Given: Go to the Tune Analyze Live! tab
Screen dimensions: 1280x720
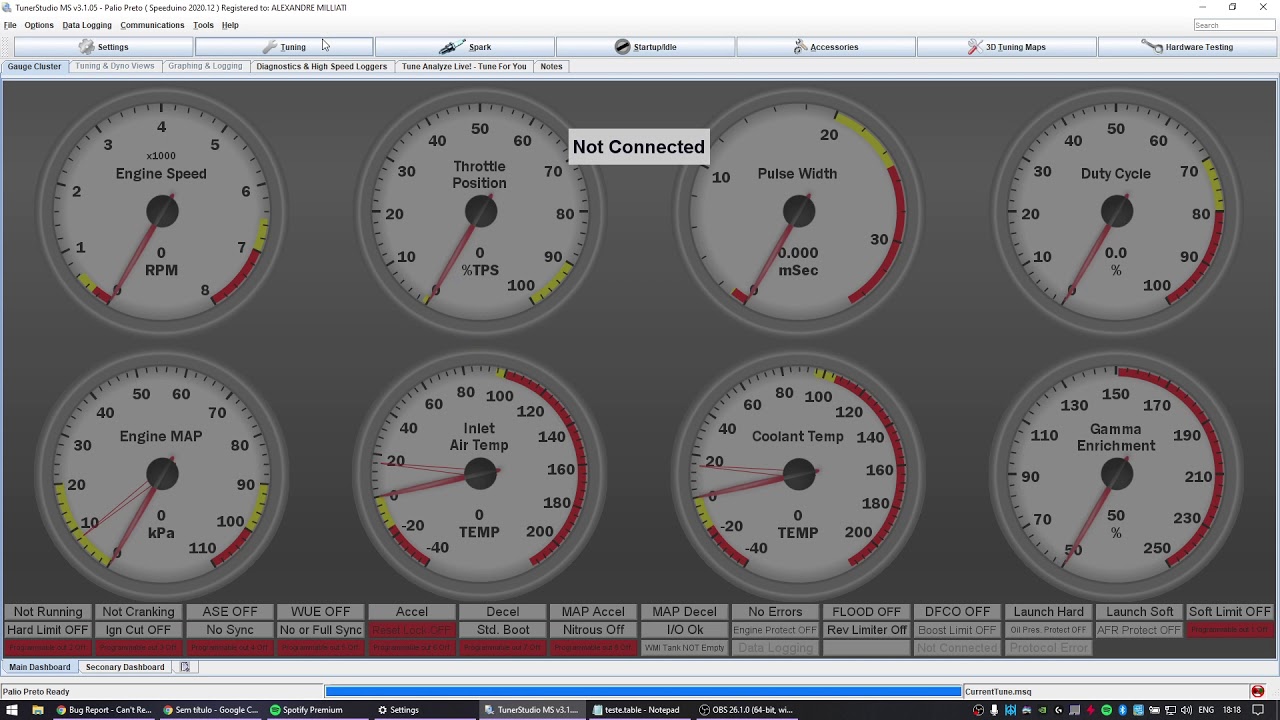Looking at the screenshot, I should (464, 67).
